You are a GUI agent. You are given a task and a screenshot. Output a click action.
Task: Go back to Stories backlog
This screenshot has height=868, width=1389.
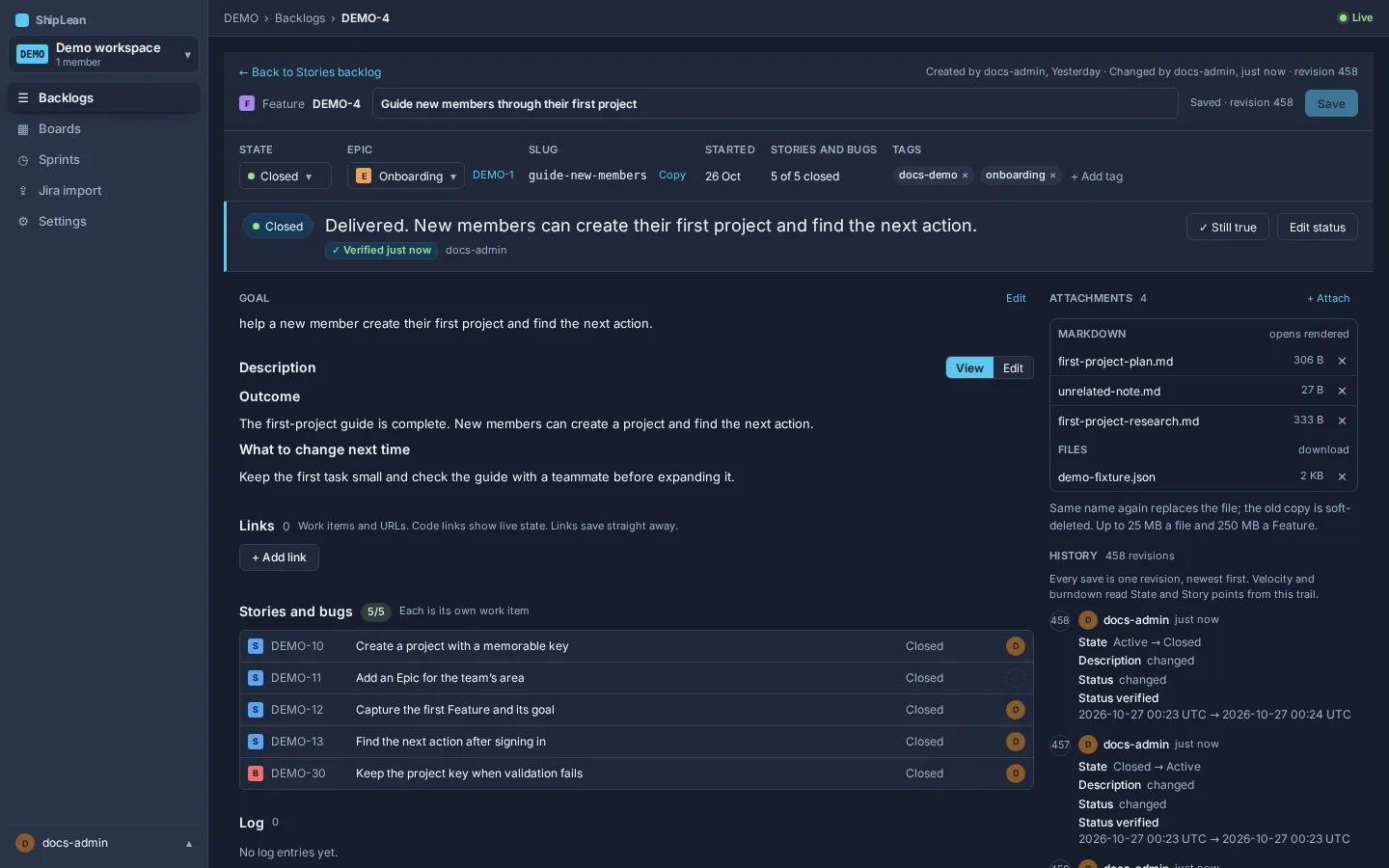tap(310, 72)
